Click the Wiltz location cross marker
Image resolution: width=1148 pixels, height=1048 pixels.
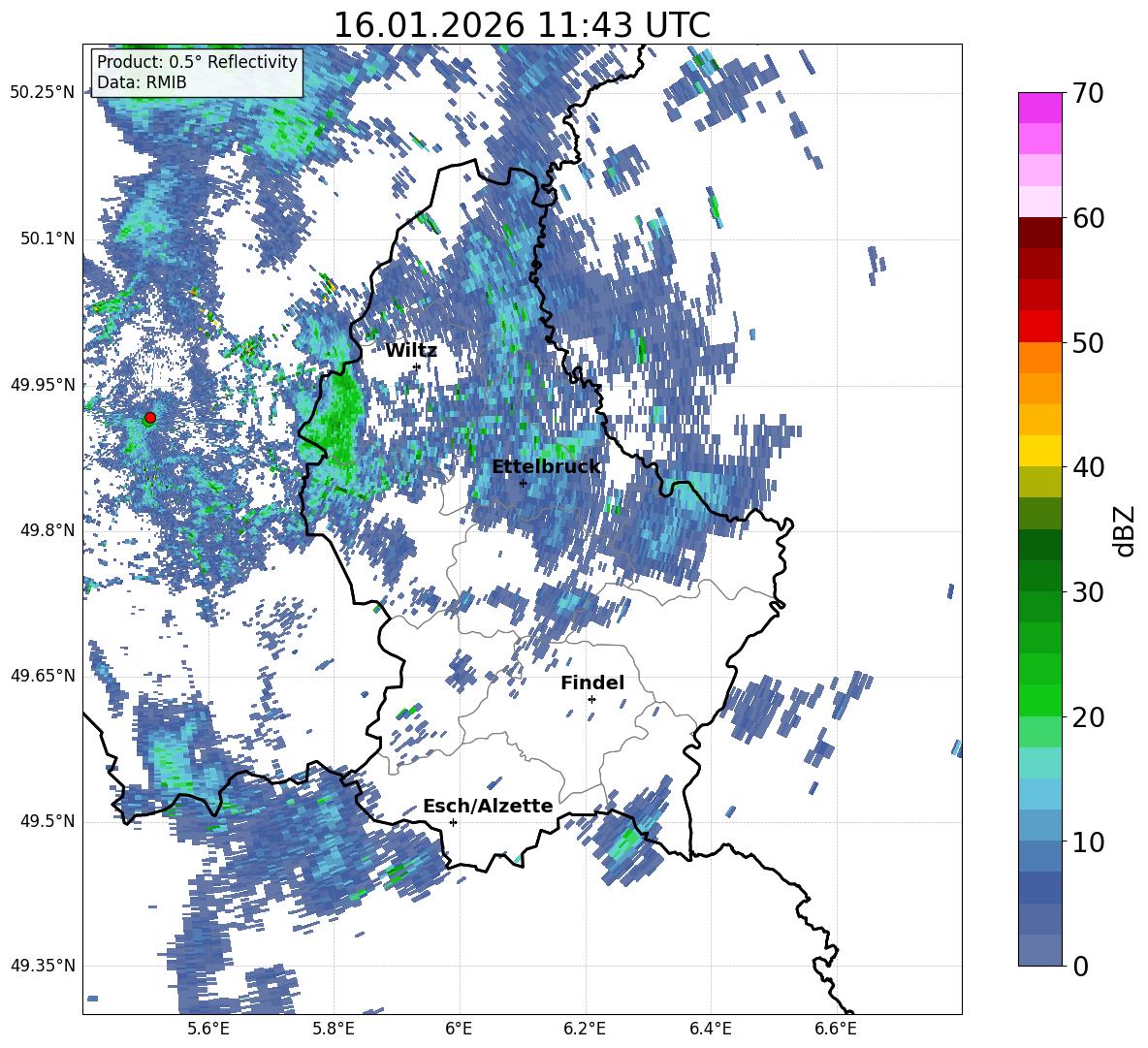[417, 366]
